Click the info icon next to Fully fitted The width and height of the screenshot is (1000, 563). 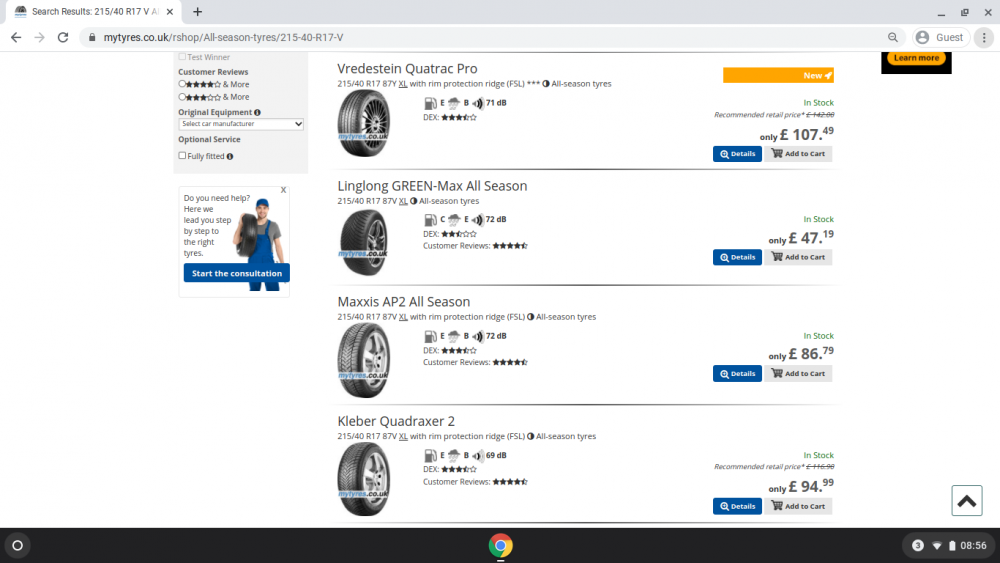point(230,156)
